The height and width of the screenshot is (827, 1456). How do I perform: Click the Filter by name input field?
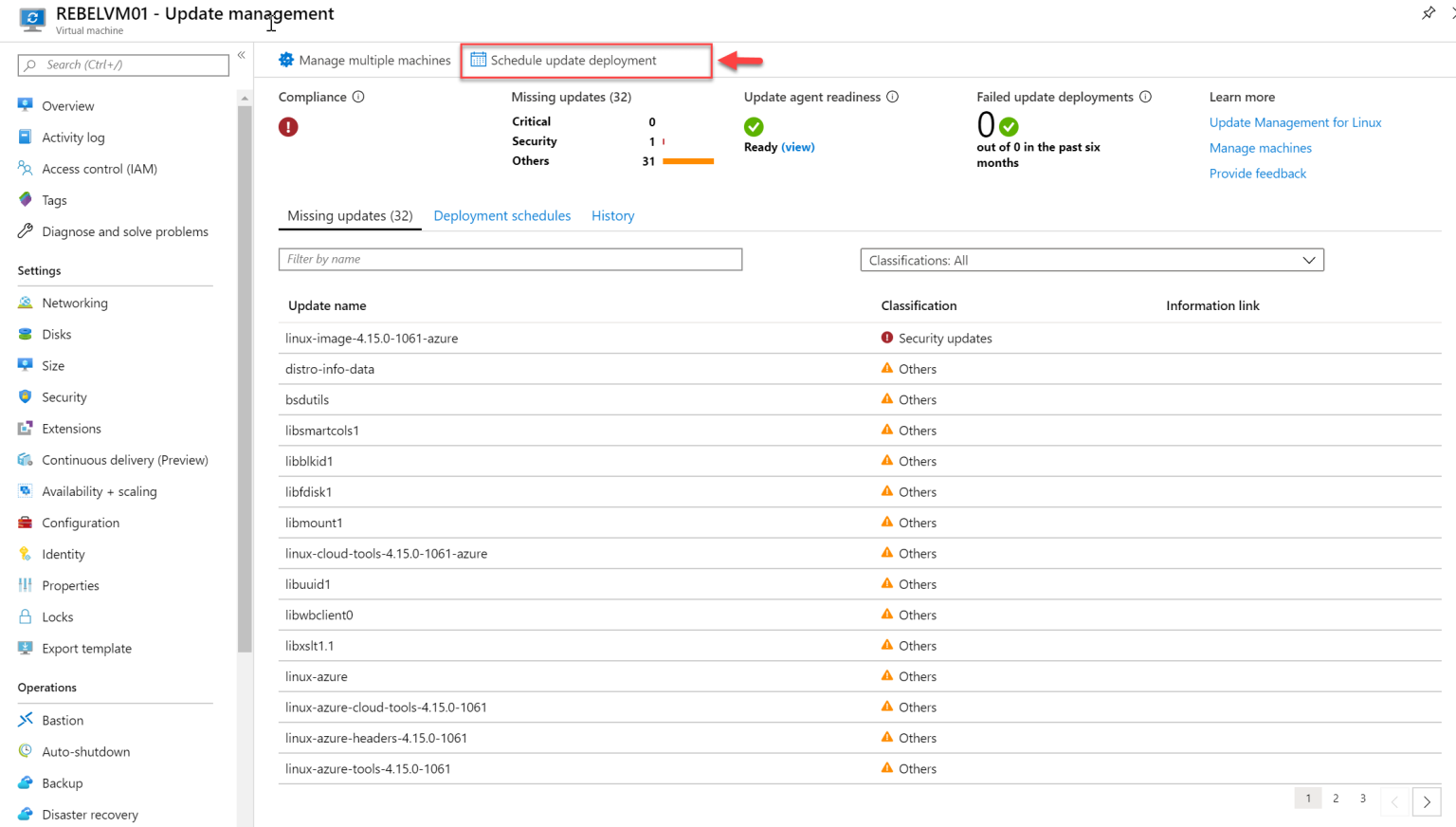coord(510,259)
